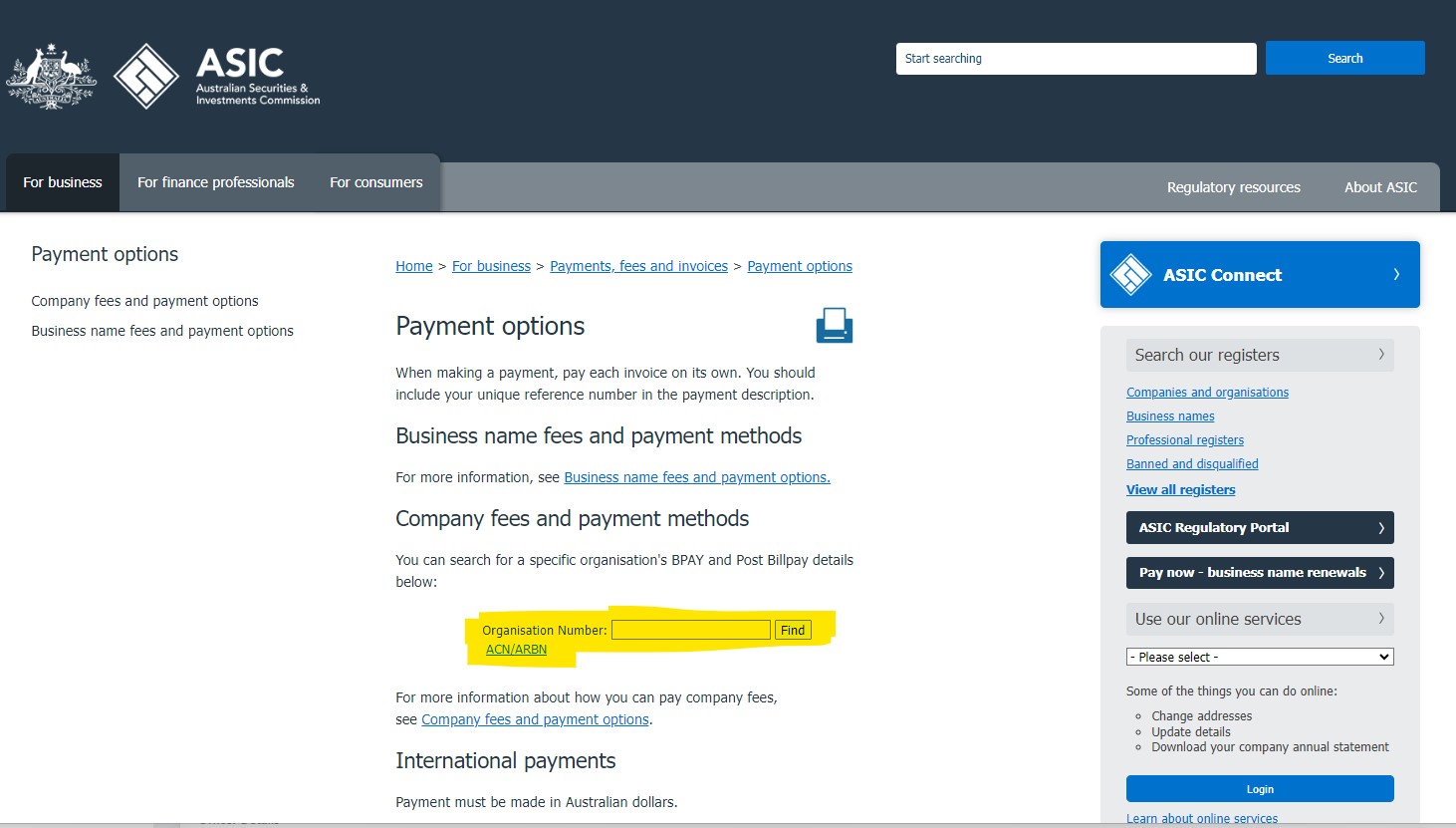The height and width of the screenshot is (828, 1456).
Task: Open Business name fees and payment options link in body
Action: click(697, 477)
